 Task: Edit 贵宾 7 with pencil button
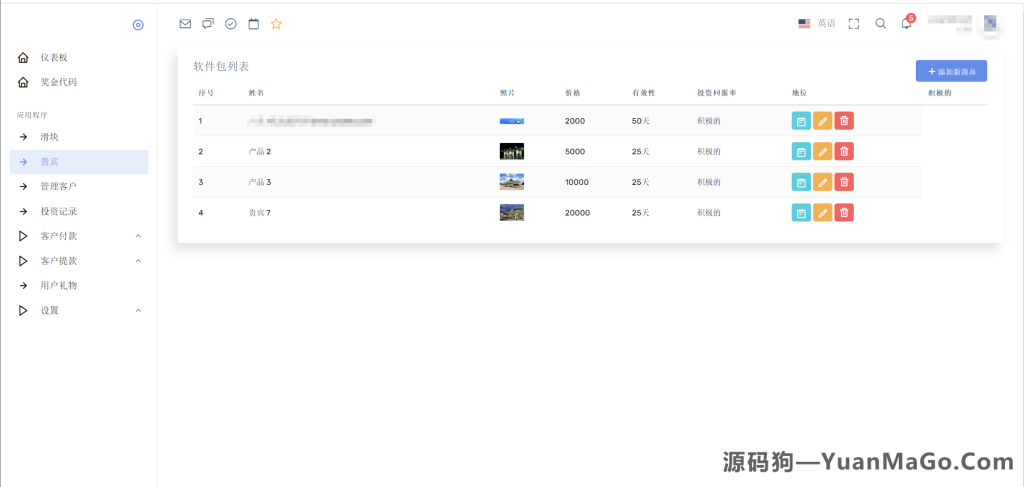[823, 213]
